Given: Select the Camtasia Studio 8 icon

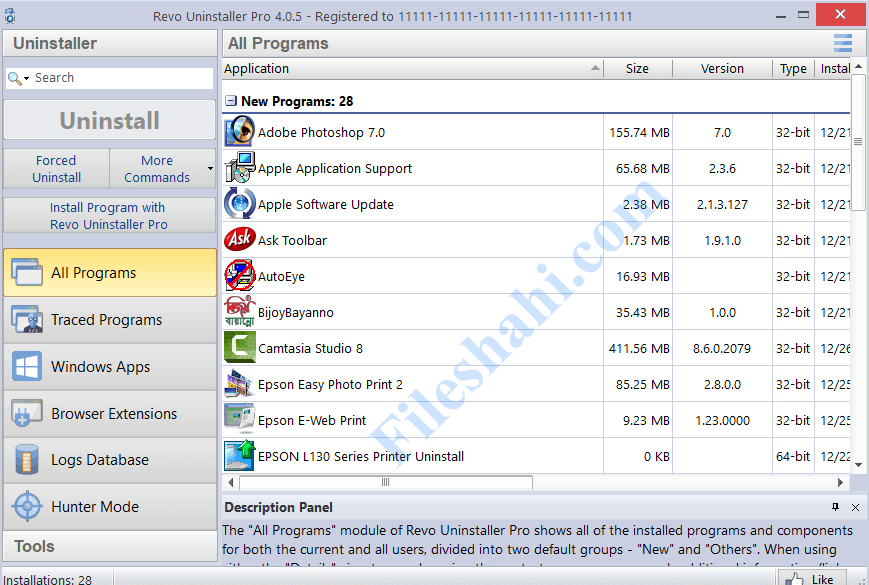Looking at the screenshot, I should [x=239, y=348].
